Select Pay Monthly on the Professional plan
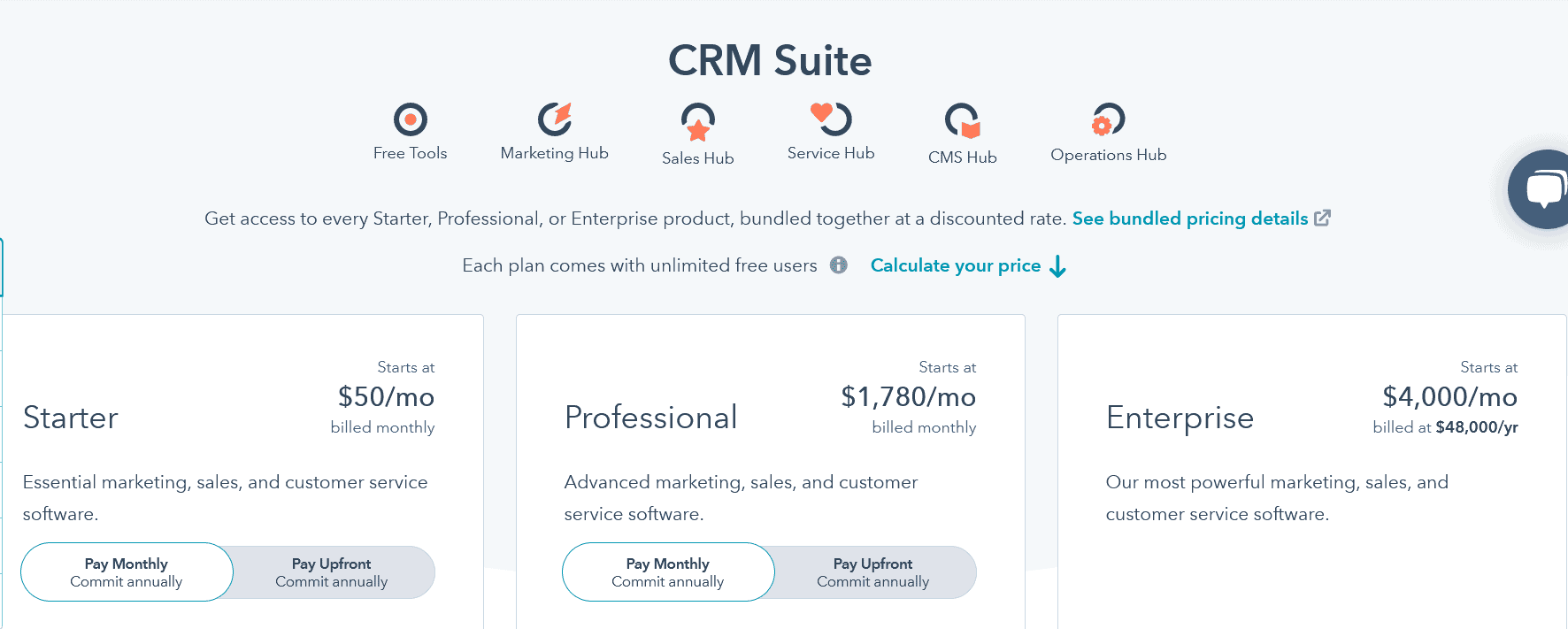The height and width of the screenshot is (629, 1568). point(668,572)
